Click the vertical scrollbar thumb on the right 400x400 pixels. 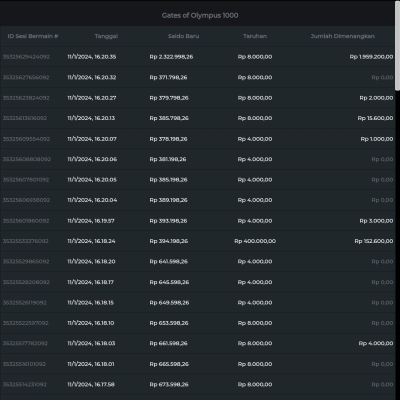397,45
